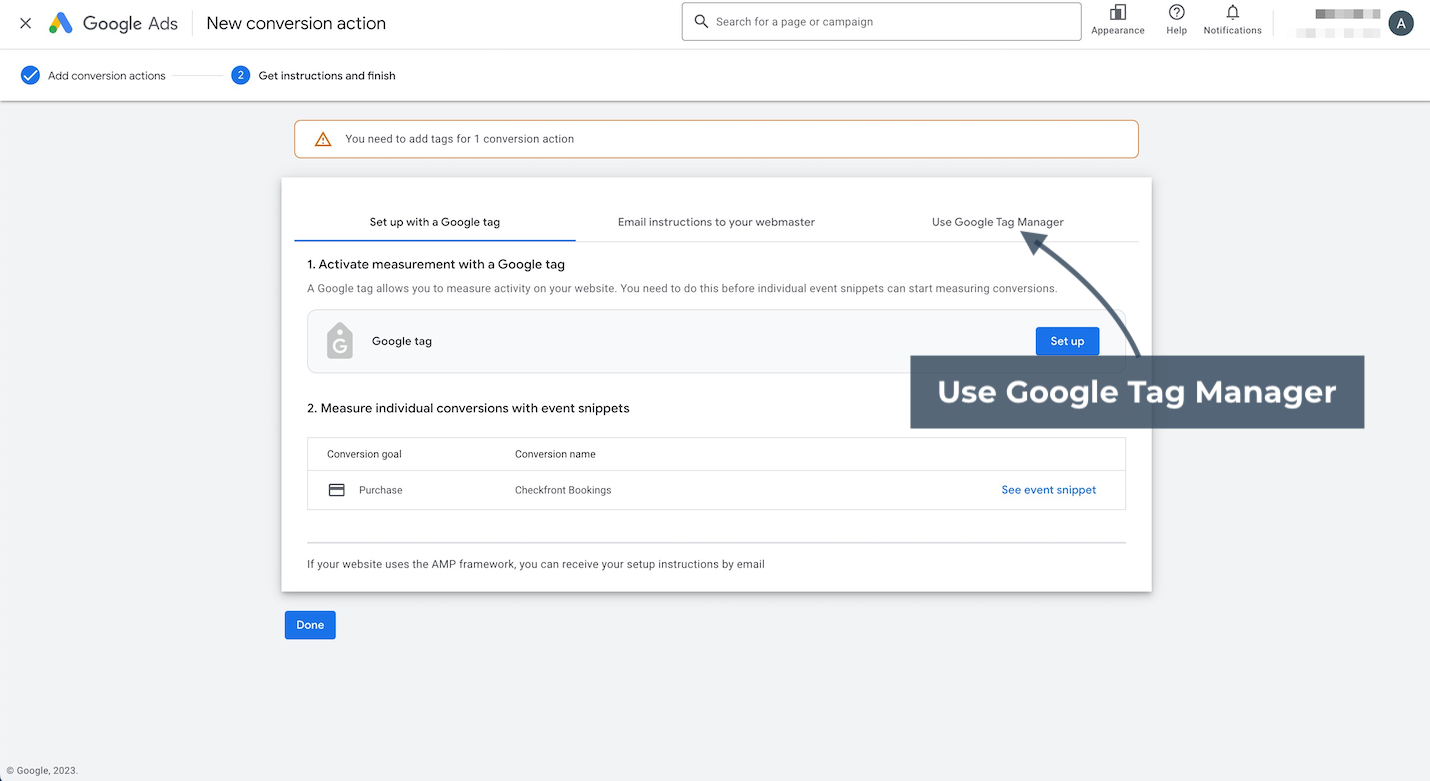Click the Activate measurement with a Google tag heading
Screen dimensions: 1430x781
tap(436, 264)
